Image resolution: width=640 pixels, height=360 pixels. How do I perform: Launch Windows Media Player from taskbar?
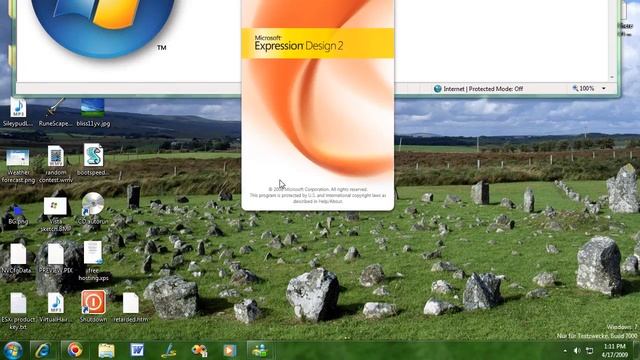point(229,350)
